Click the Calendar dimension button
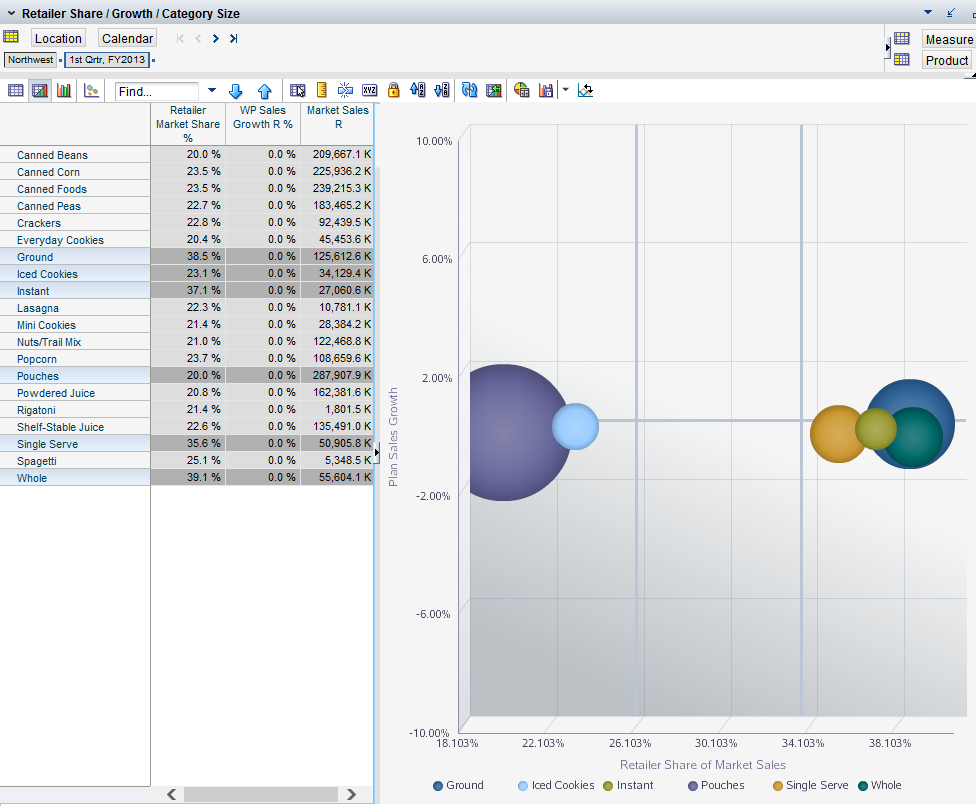Screen dimensions: 977x806 (x=127, y=38)
